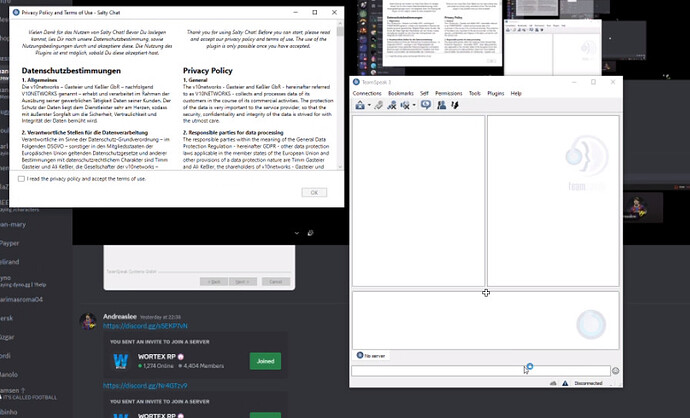Viewport: 690px width, 418px height.
Task: Click the Connect to server toolbar icon
Action: 359,105
